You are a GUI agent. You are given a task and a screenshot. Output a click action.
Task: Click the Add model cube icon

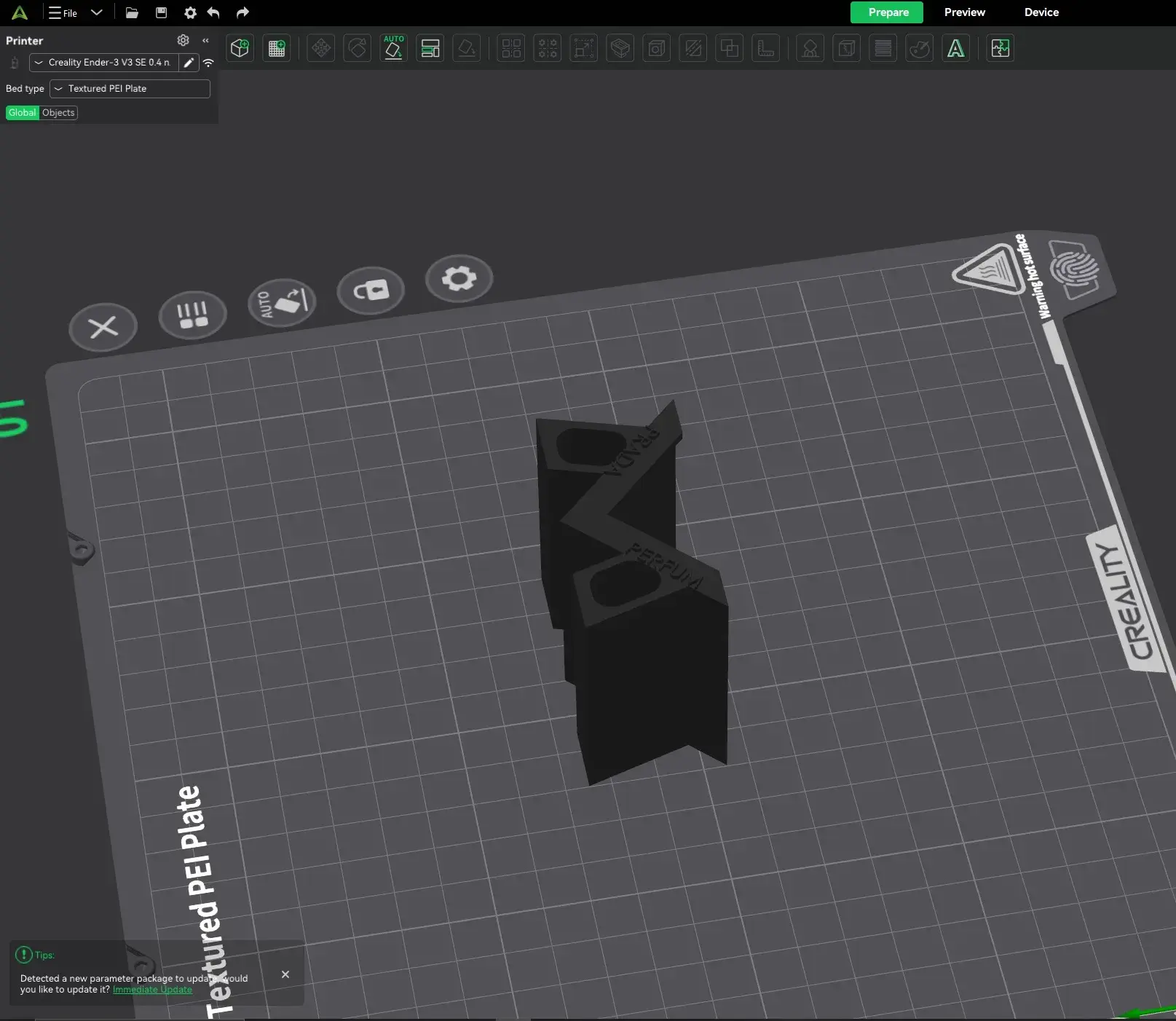point(240,49)
